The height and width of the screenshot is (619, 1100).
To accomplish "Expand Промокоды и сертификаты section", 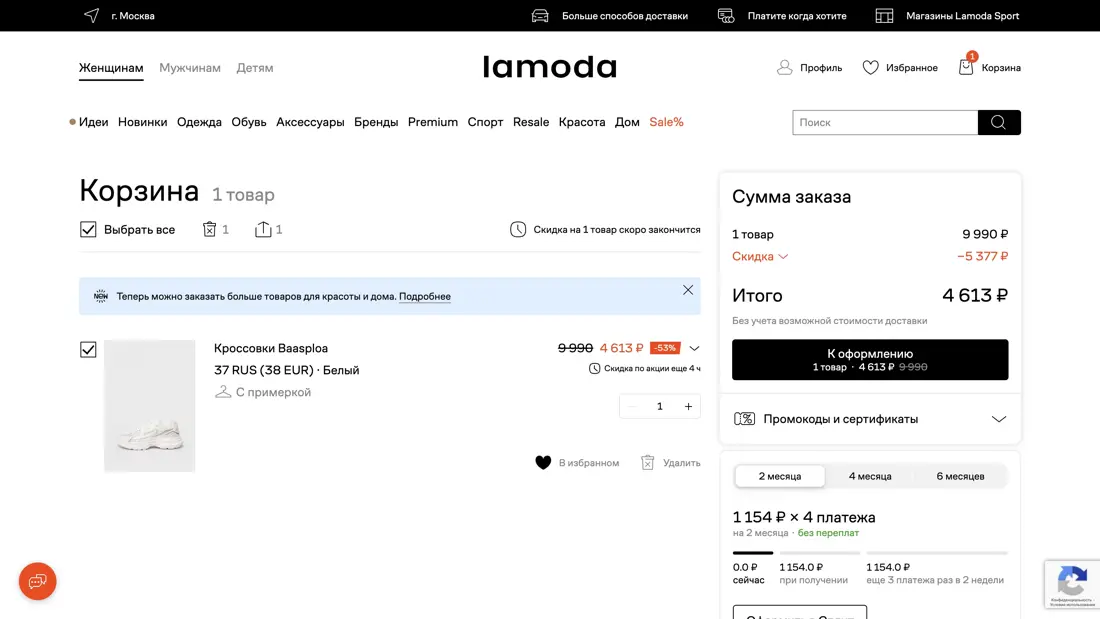I will click(x=998, y=419).
